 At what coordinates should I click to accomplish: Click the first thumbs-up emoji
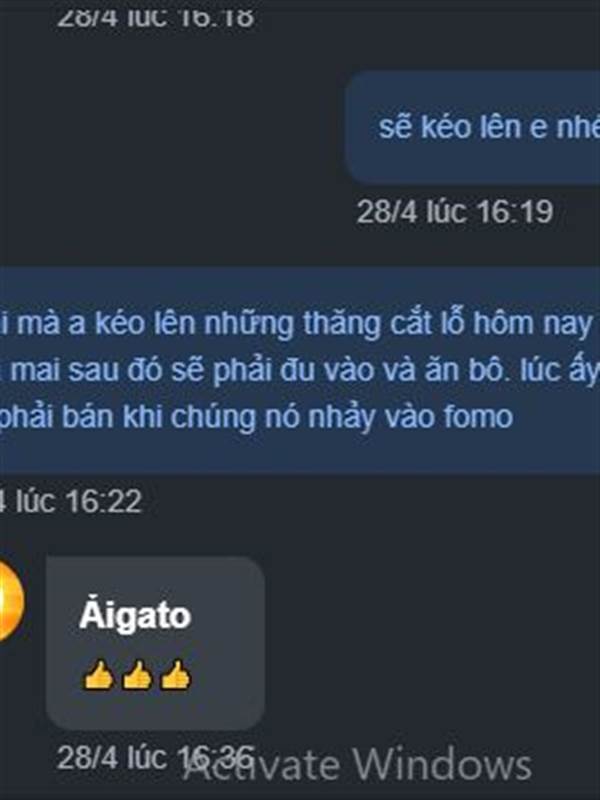(99, 676)
